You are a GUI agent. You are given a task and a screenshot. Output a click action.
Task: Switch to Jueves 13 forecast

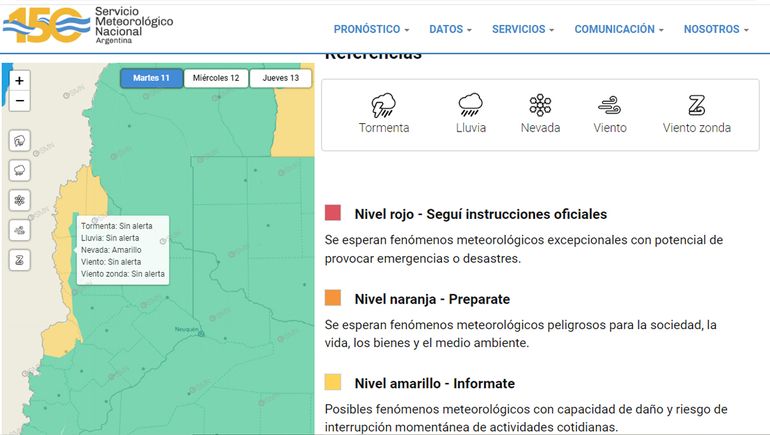(x=280, y=78)
